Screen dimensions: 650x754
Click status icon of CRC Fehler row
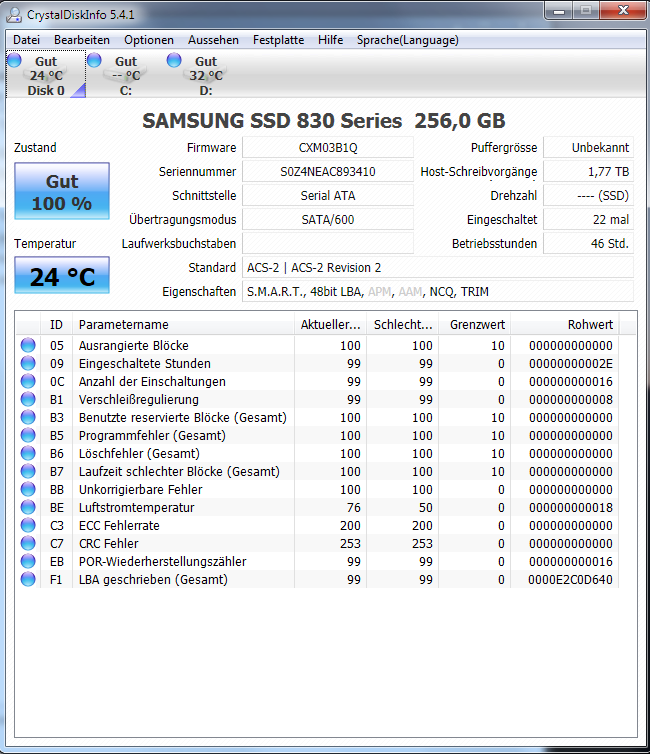28,543
